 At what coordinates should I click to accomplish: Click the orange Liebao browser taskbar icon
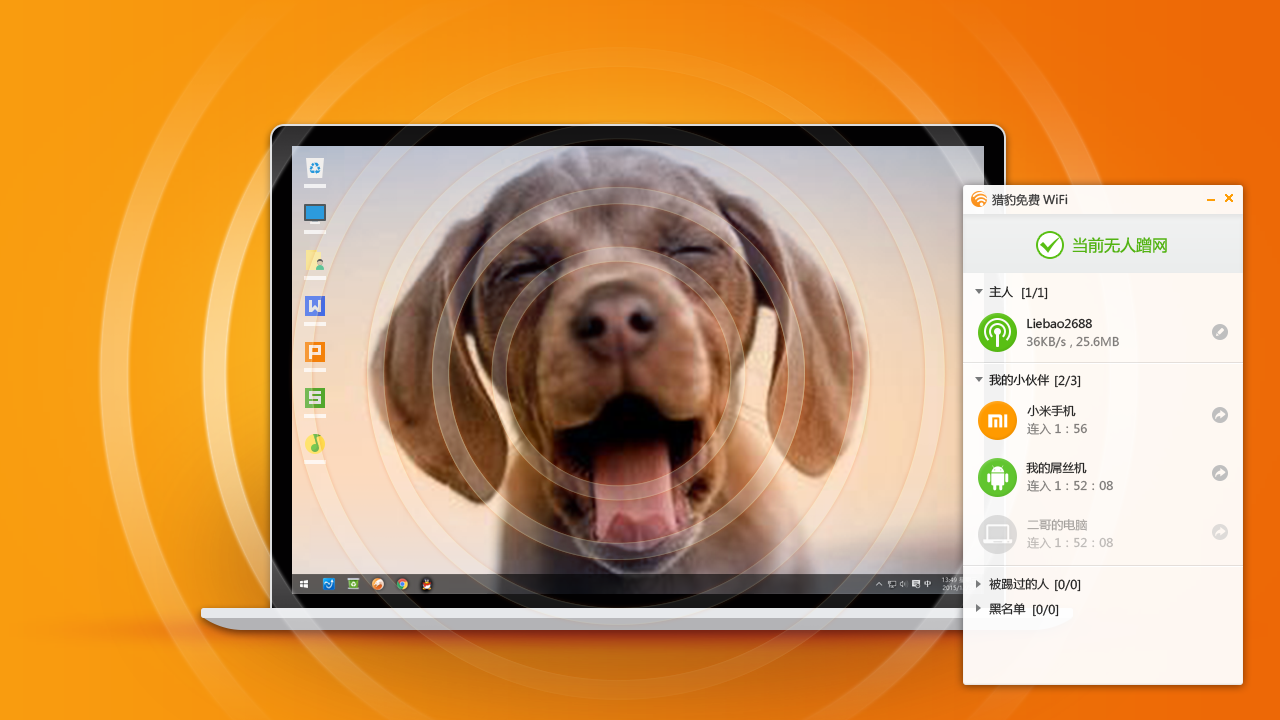tap(378, 584)
